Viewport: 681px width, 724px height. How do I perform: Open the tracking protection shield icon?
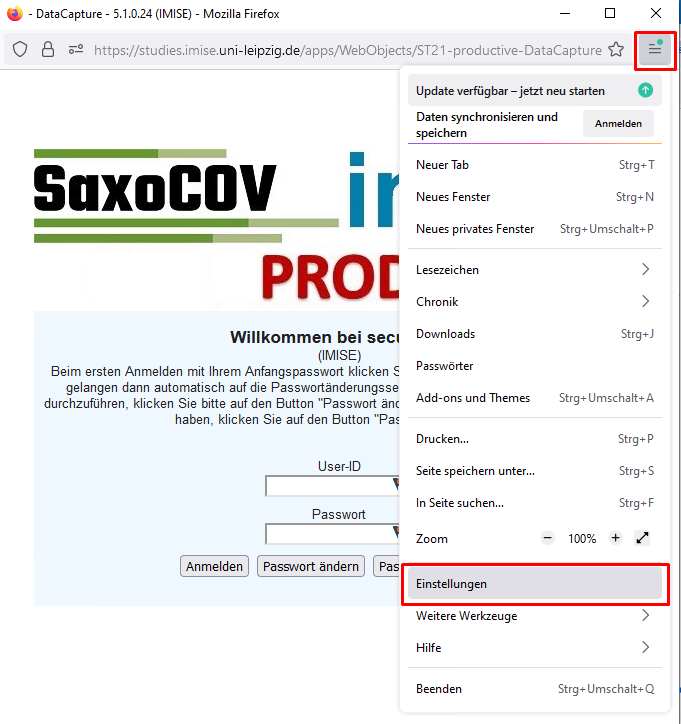[x=20, y=49]
